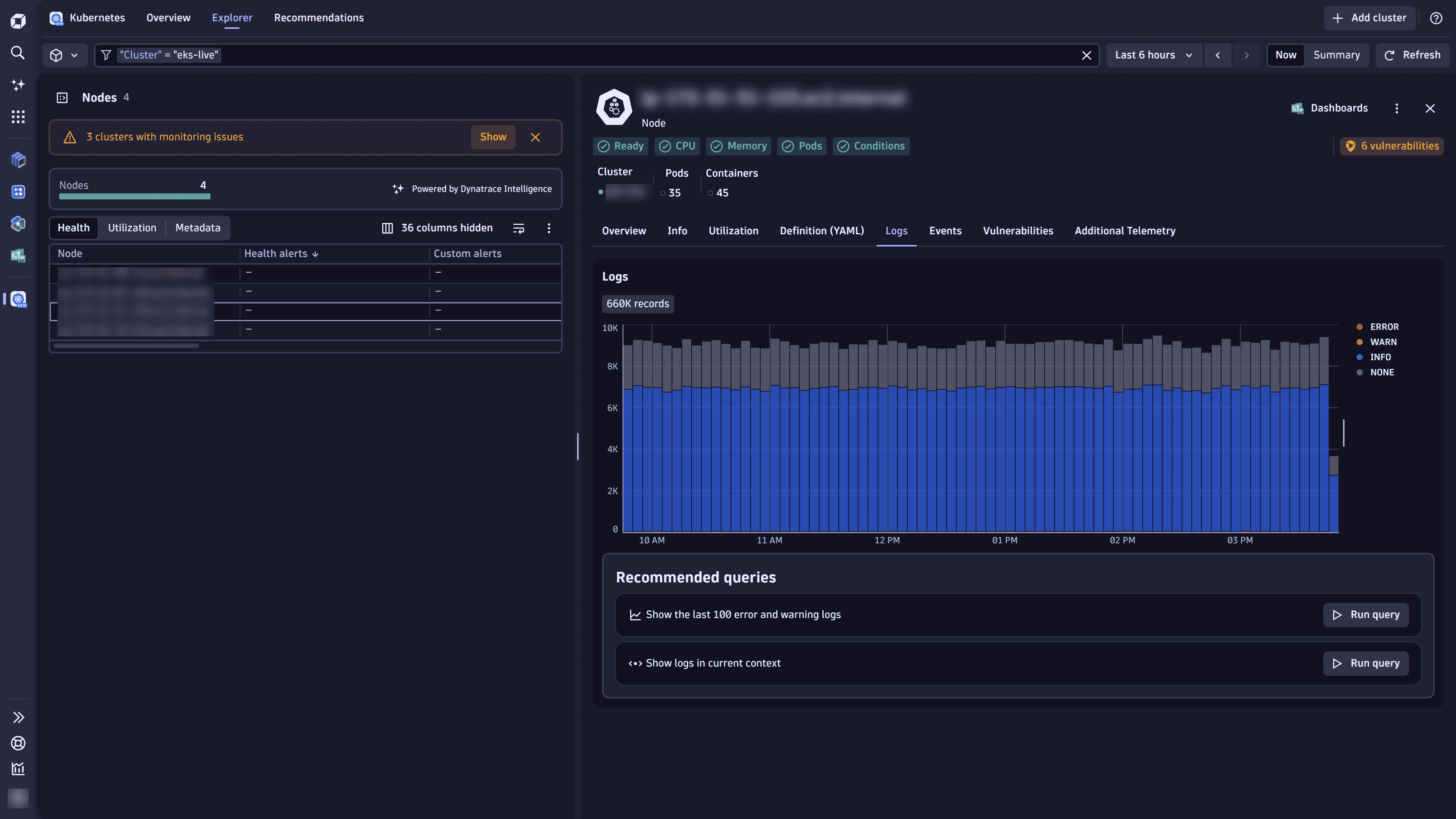Click the Powered by Dynatrace Intelligence sparkle icon
Screen dimensions: 1456x819
(399, 189)
